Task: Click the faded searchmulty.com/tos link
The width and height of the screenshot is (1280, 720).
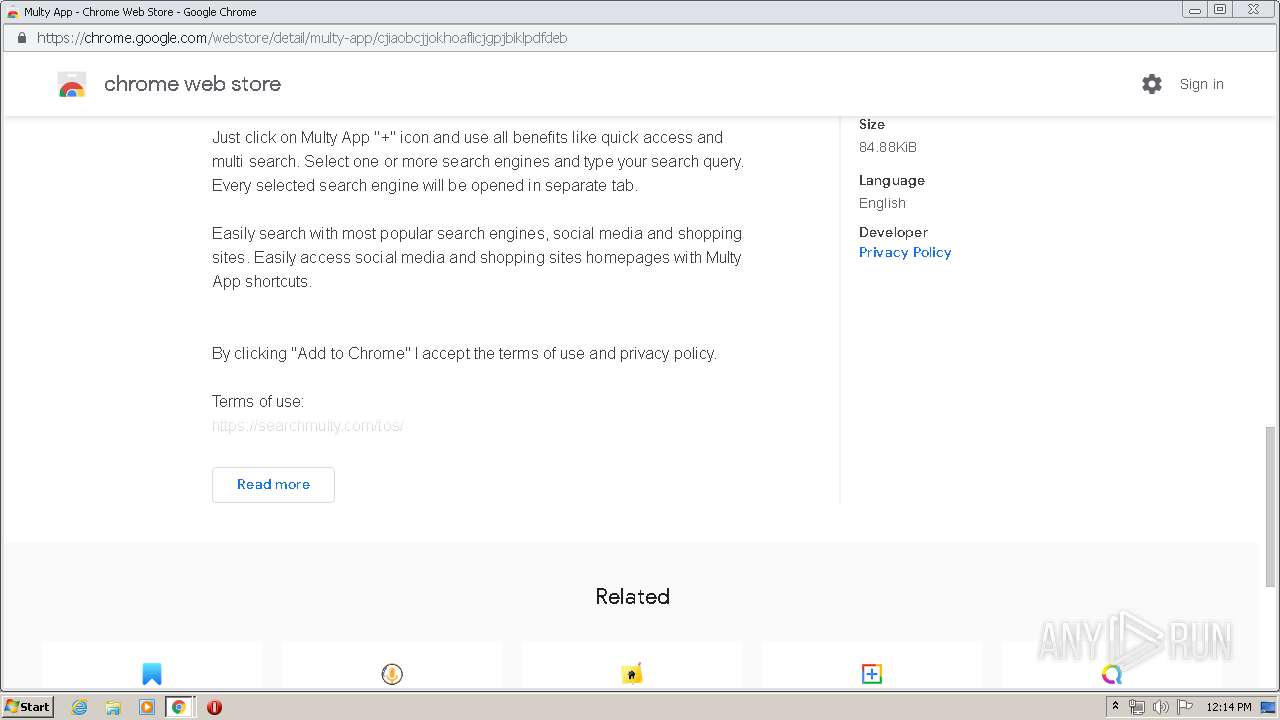Action: point(308,425)
